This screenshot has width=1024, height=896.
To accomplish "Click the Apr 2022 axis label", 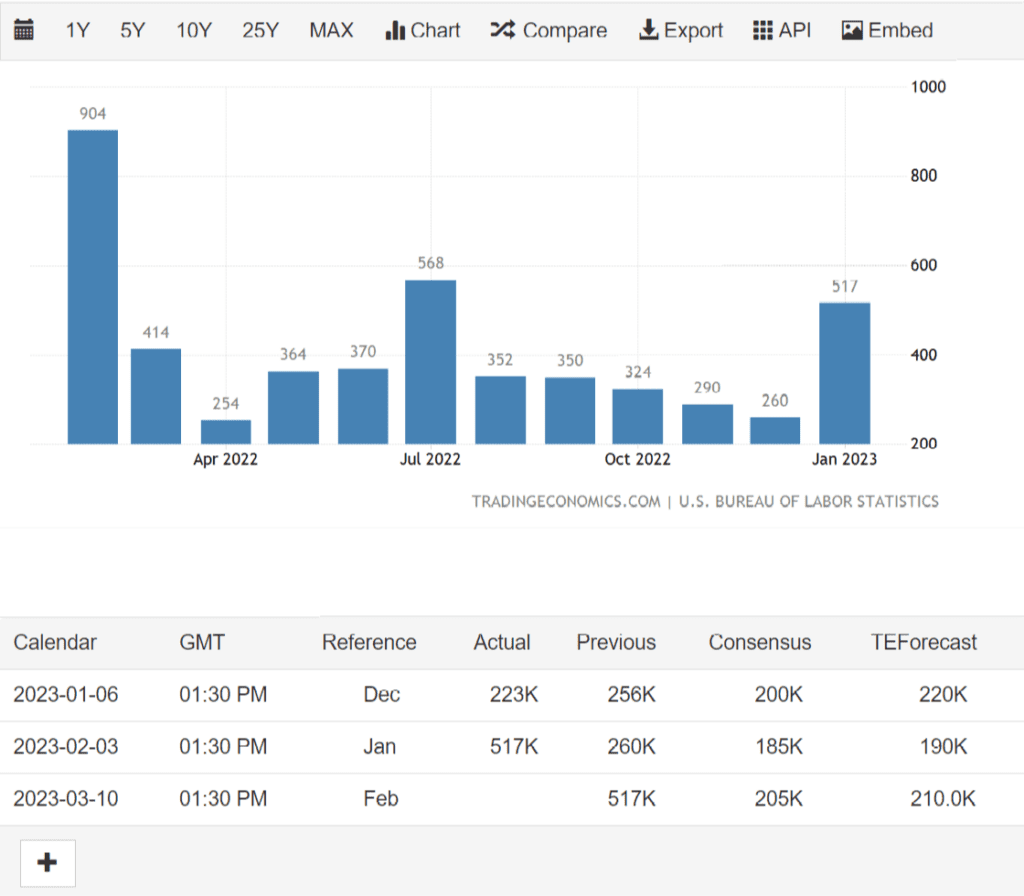I will click(225, 459).
